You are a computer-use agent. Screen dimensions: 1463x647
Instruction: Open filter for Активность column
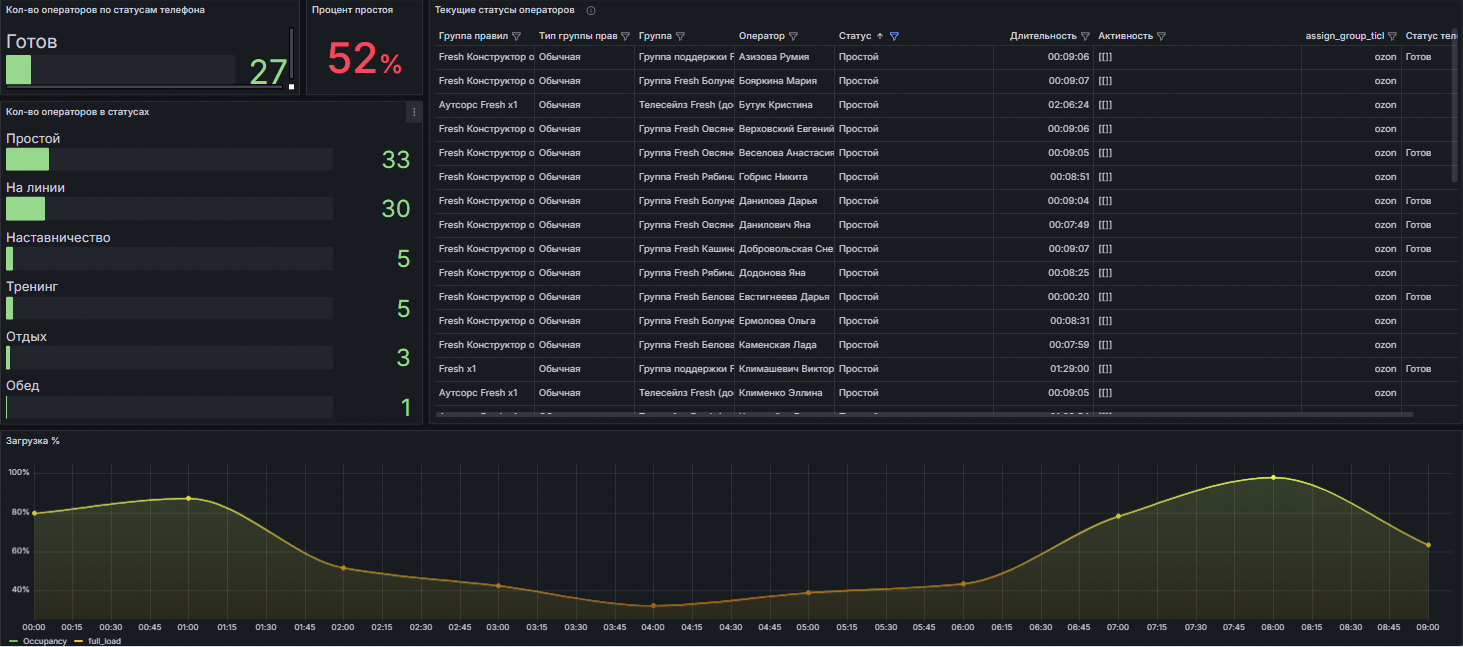click(1161, 36)
